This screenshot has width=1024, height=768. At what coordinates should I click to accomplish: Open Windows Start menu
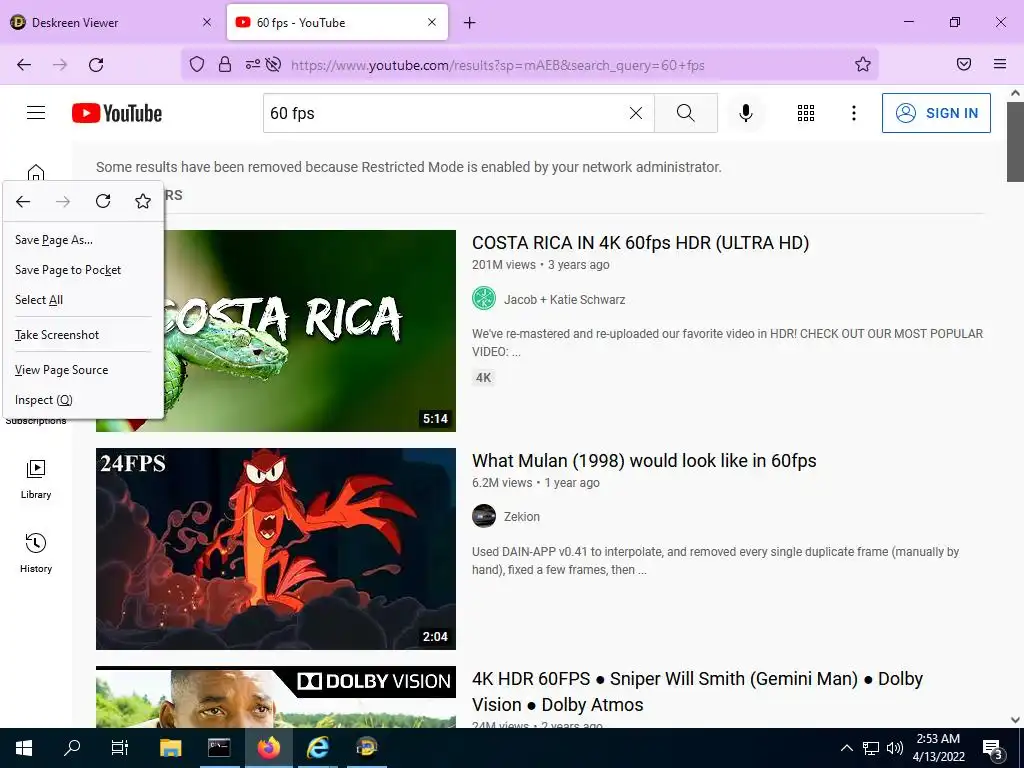pyautogui.click(x=24, y=748)
